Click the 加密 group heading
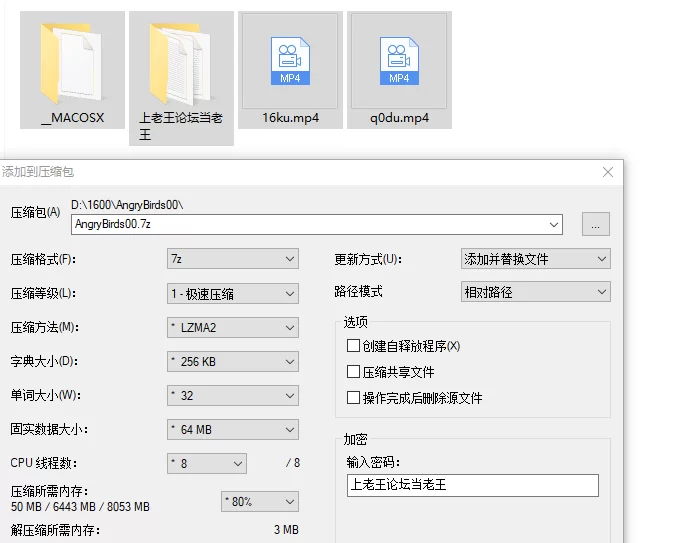This screenshot has height=543, width=694. [x=355, y=439]
